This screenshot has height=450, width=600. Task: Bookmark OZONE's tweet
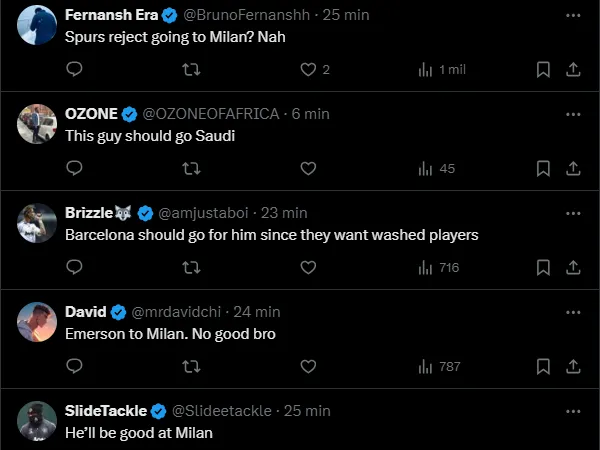[543, 168]
